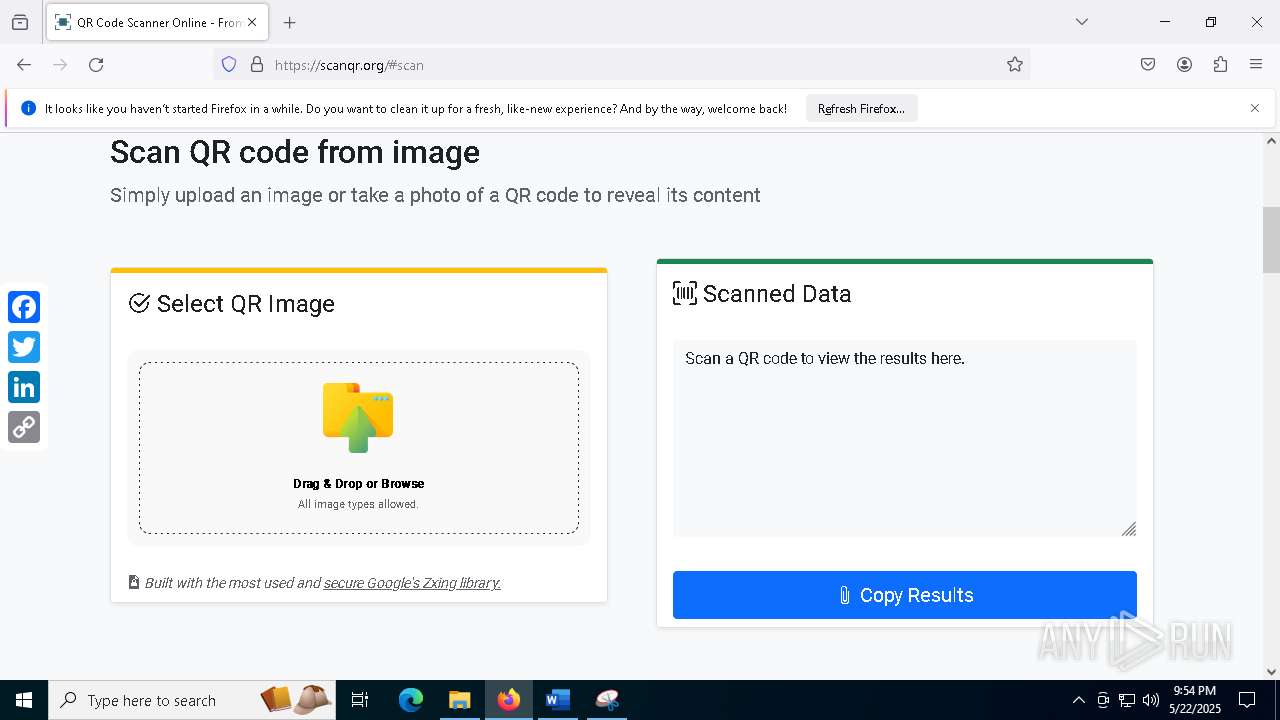
Task: Open Firefox tracking protection shield
Action: pos(229,65)
